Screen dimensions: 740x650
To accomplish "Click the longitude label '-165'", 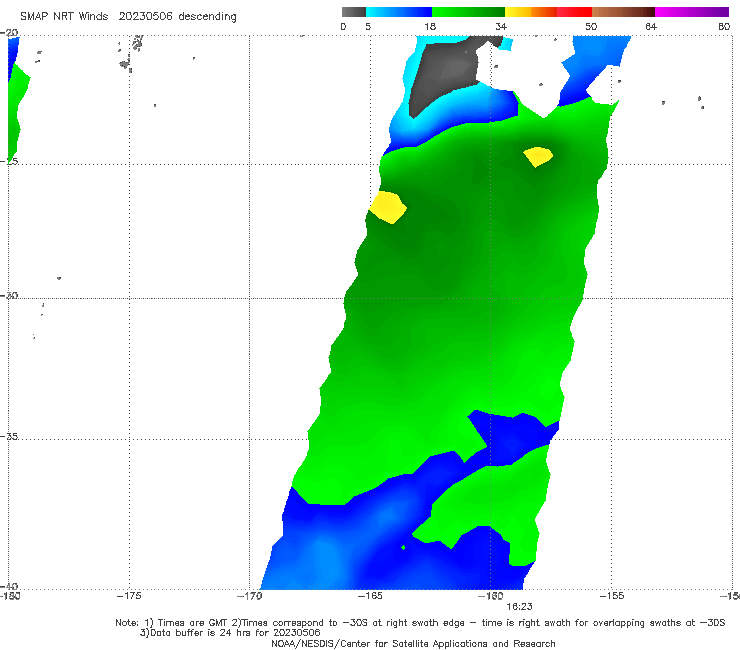I will (370, 596).
